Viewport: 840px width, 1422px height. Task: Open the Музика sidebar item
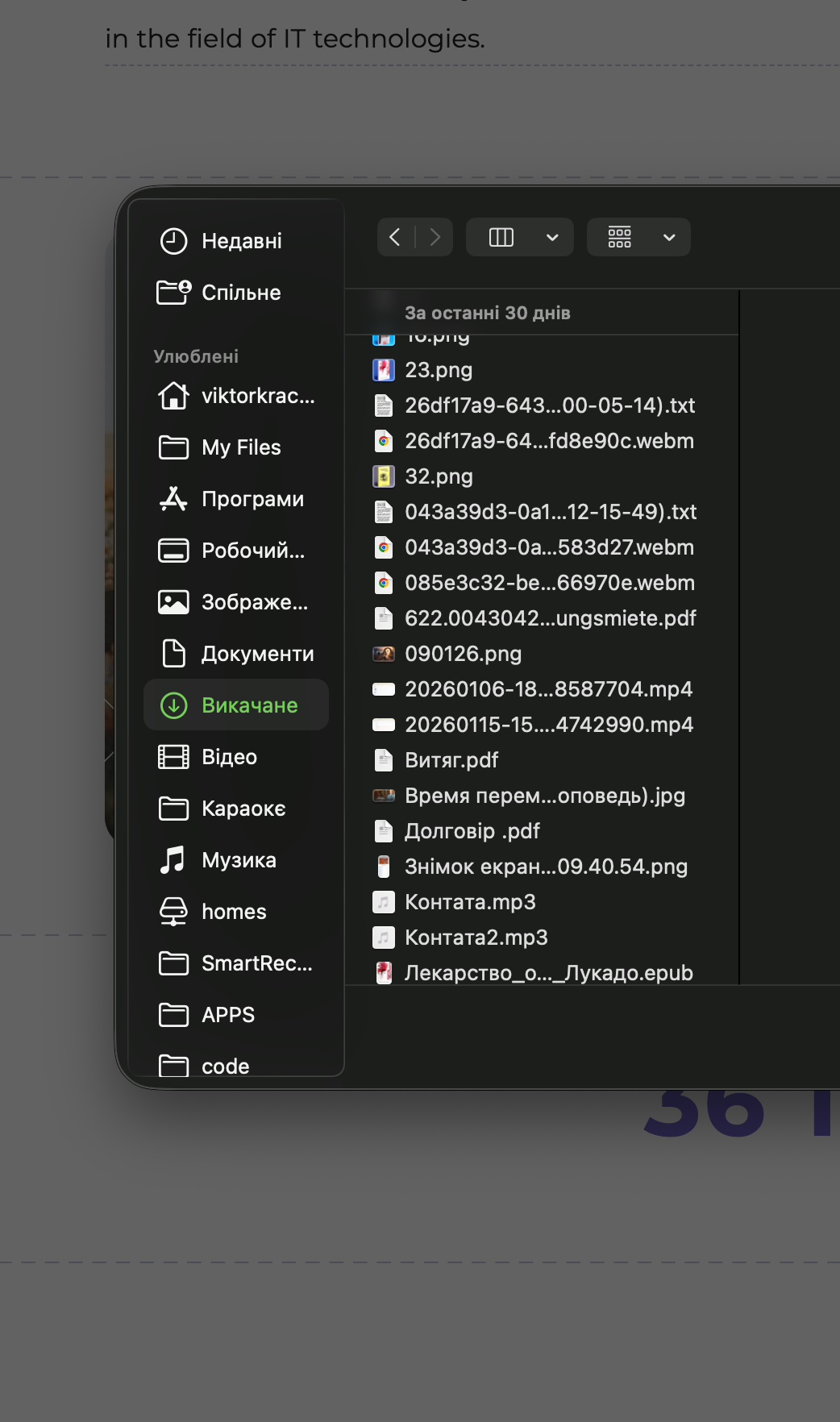pos(238,860)
